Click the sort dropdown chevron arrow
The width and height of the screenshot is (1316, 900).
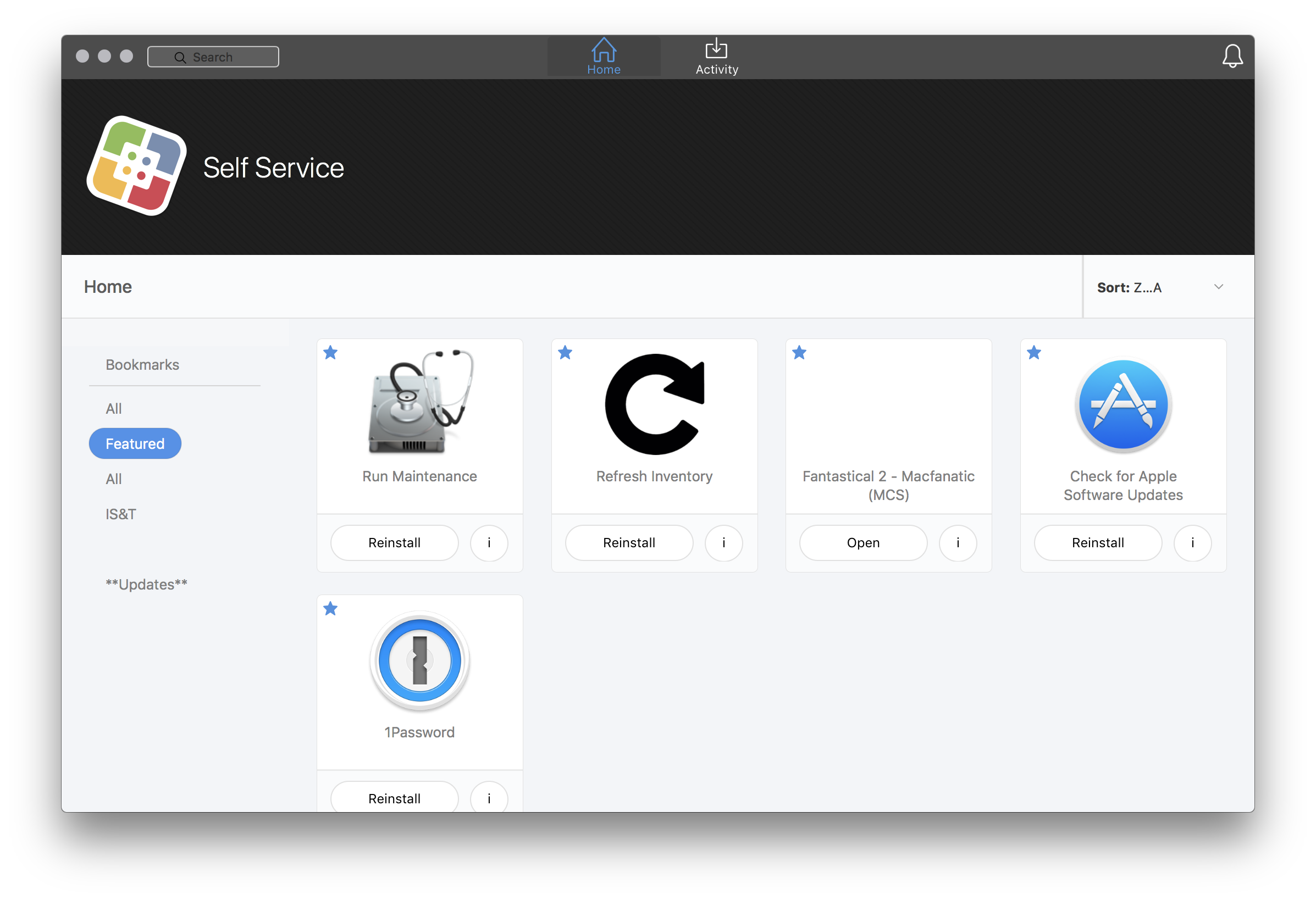[x=1219, y=287]
